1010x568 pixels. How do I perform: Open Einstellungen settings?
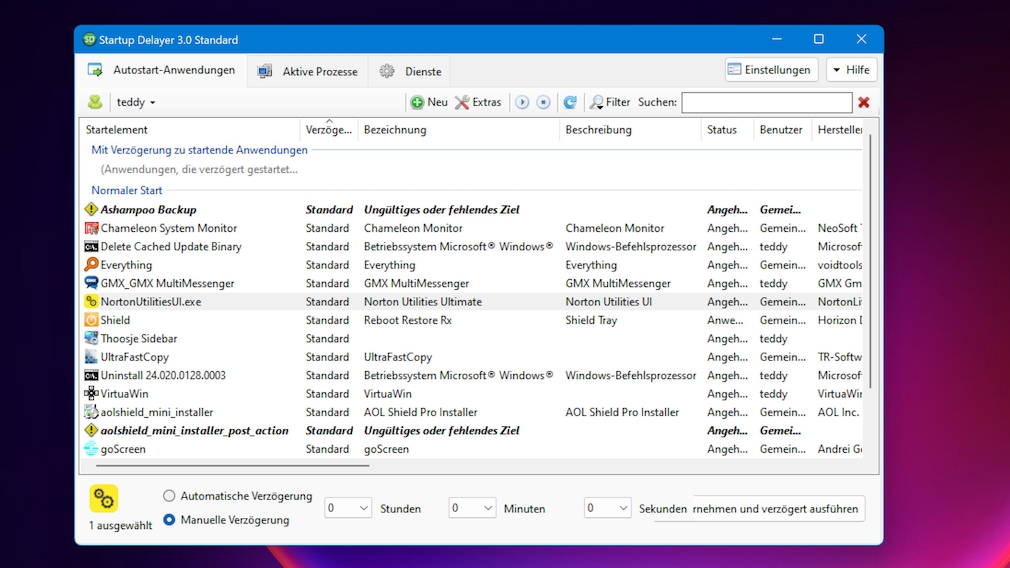tap(771, 70)
